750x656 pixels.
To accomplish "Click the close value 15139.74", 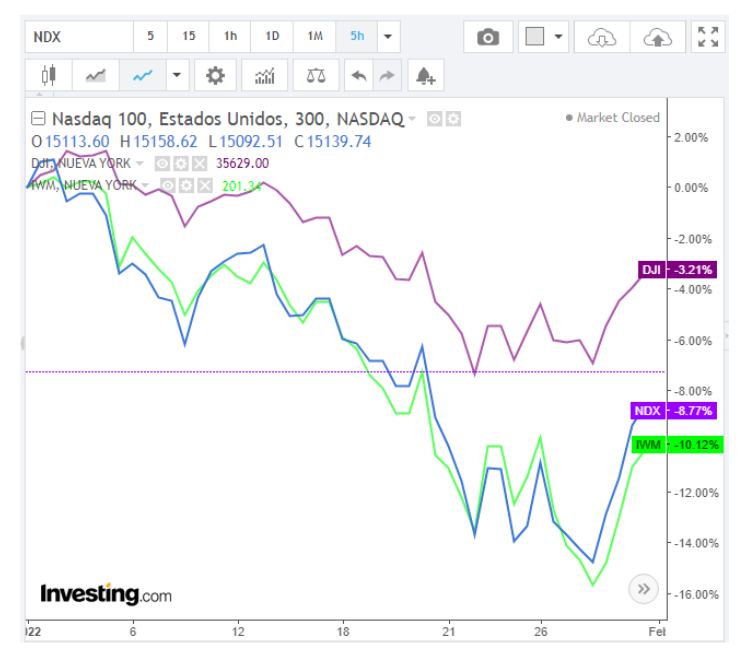I will (x=339, y=142).
